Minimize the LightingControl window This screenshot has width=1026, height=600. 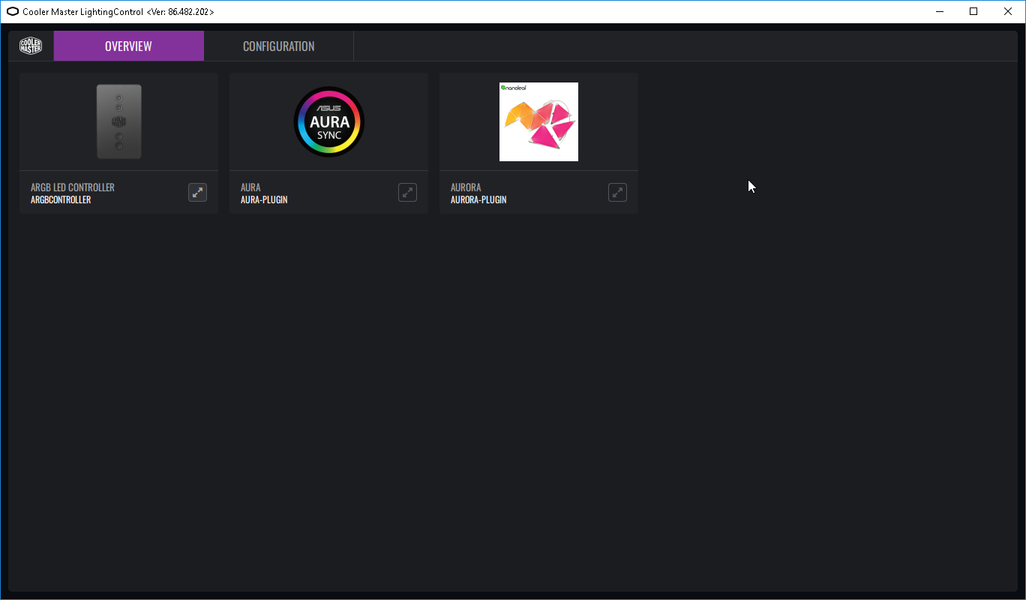point(940,12)
